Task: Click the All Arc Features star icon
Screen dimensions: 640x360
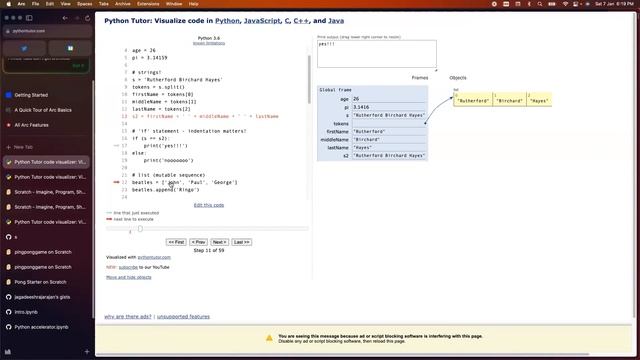Action: point(9,125)
